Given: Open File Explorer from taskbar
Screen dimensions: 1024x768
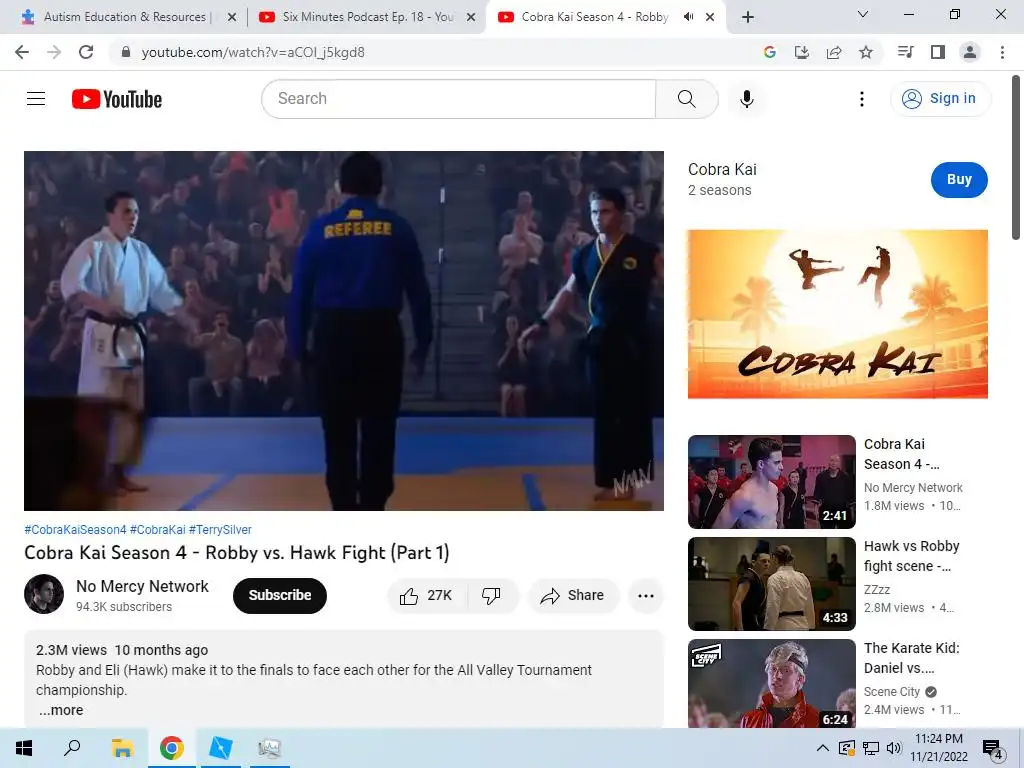Looking at the screenshot, I should pyautogui.click(x=122, y=748).
